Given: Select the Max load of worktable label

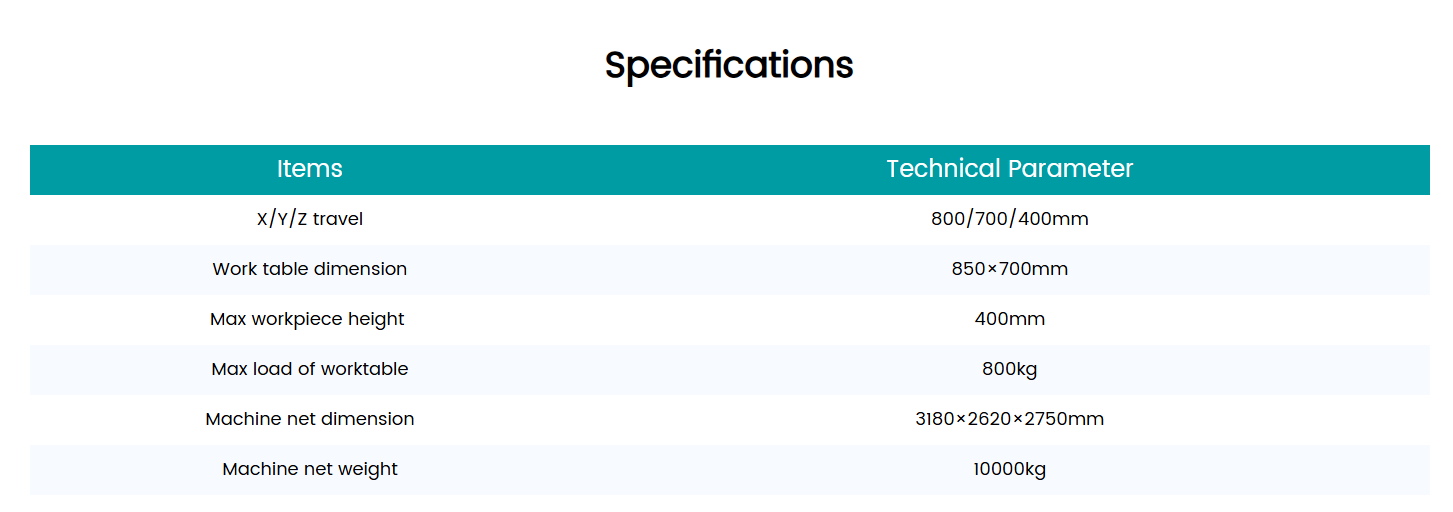Looking at the screenshot, I should coord(309,369).
